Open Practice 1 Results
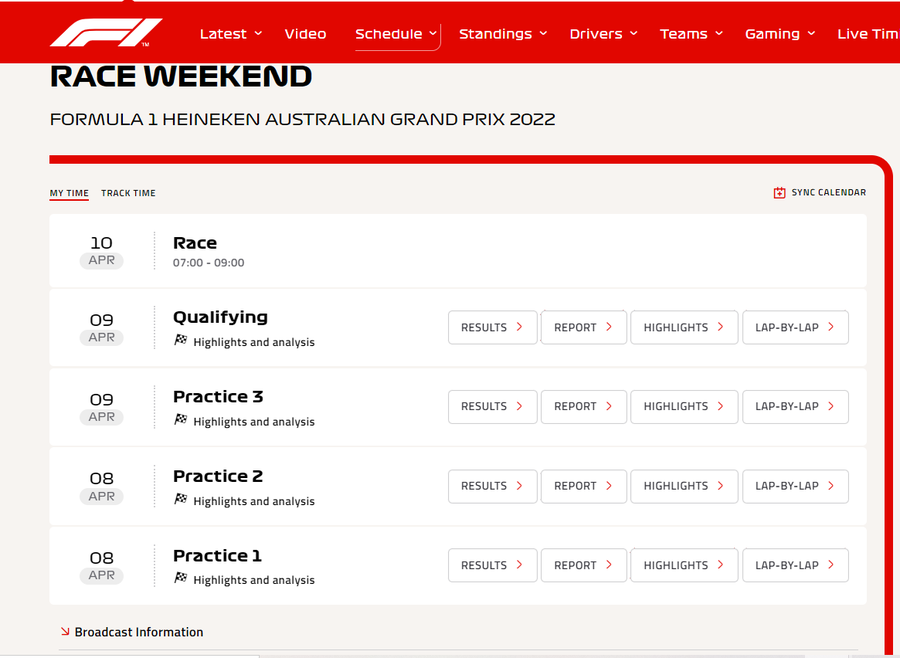Viewport: 900px width, 658px height. pyautogui.click(x=492, y=566)
